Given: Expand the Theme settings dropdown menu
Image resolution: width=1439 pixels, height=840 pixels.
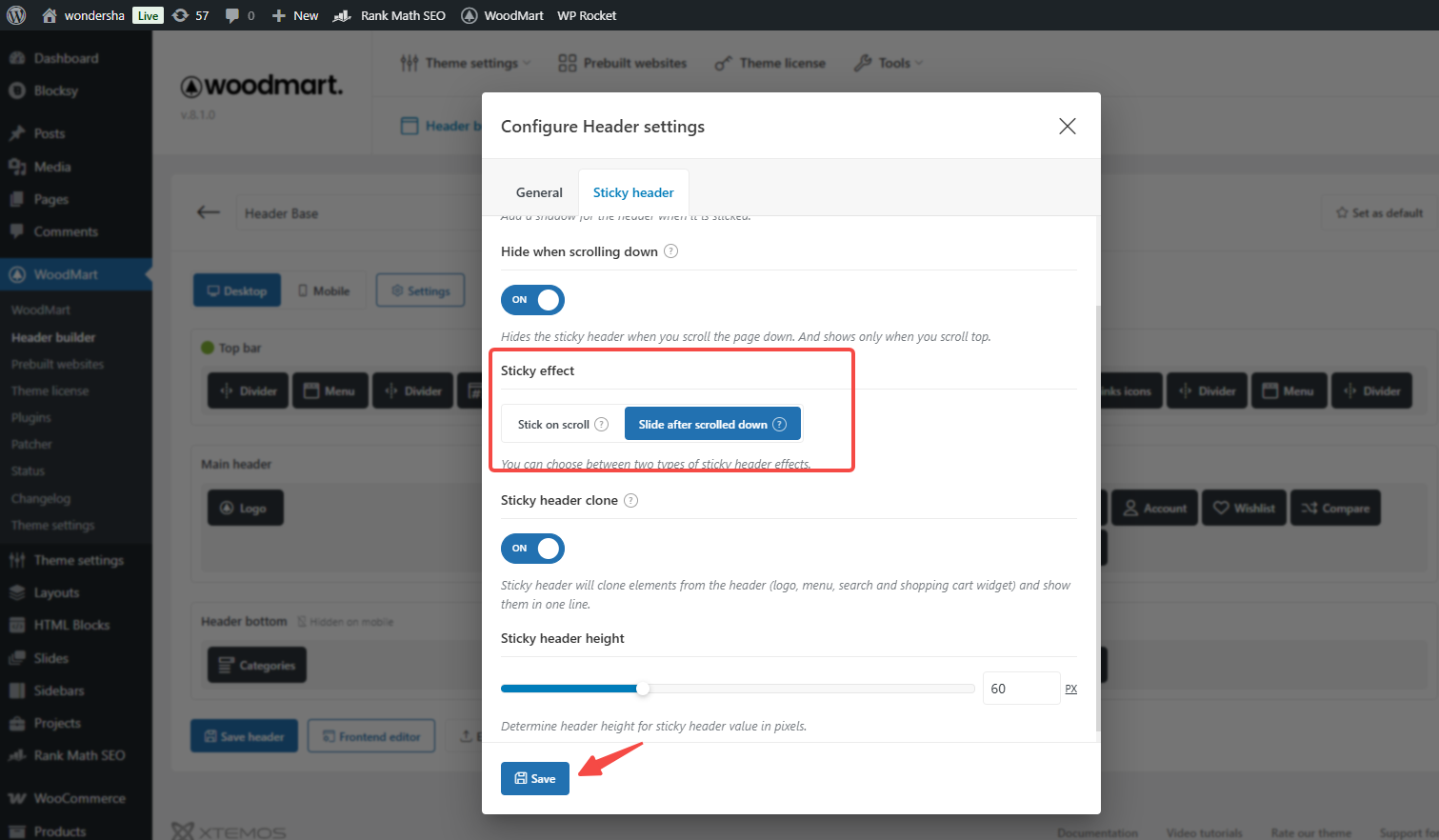Looking at the screenshot, I should (467, 63).
